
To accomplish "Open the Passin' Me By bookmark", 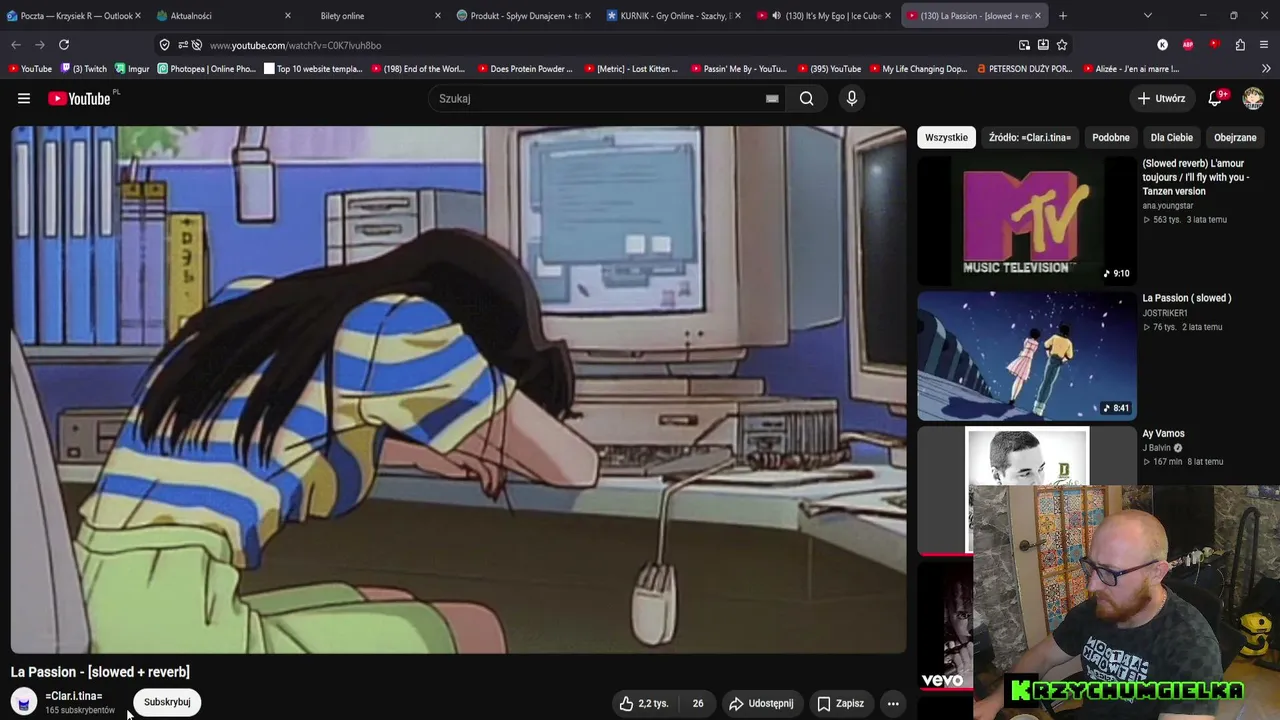I will tap(738, 69).
